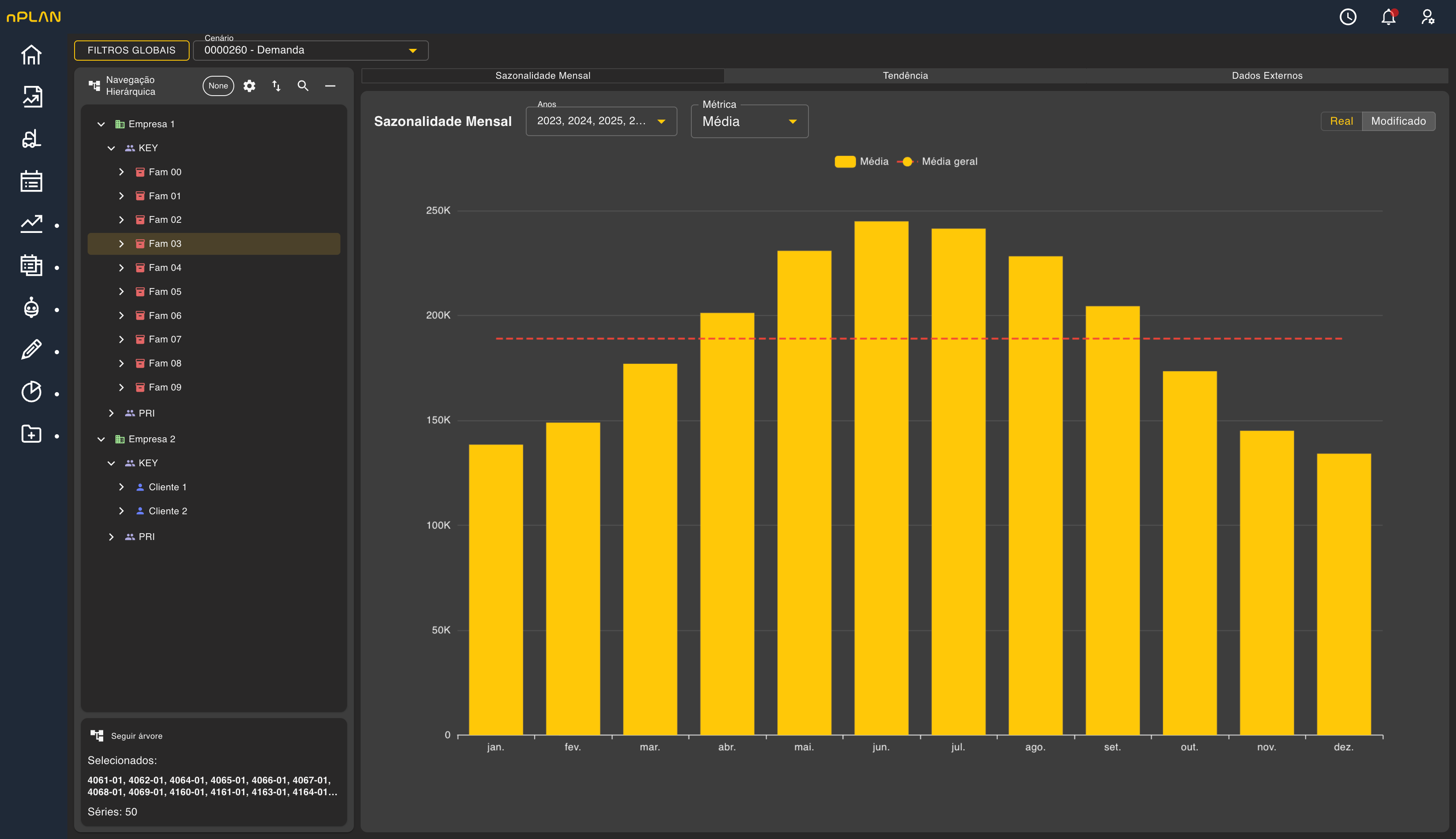1456x839 pixels.
Task: Collapse Empresa 1 node
Action: click(102, 125)
